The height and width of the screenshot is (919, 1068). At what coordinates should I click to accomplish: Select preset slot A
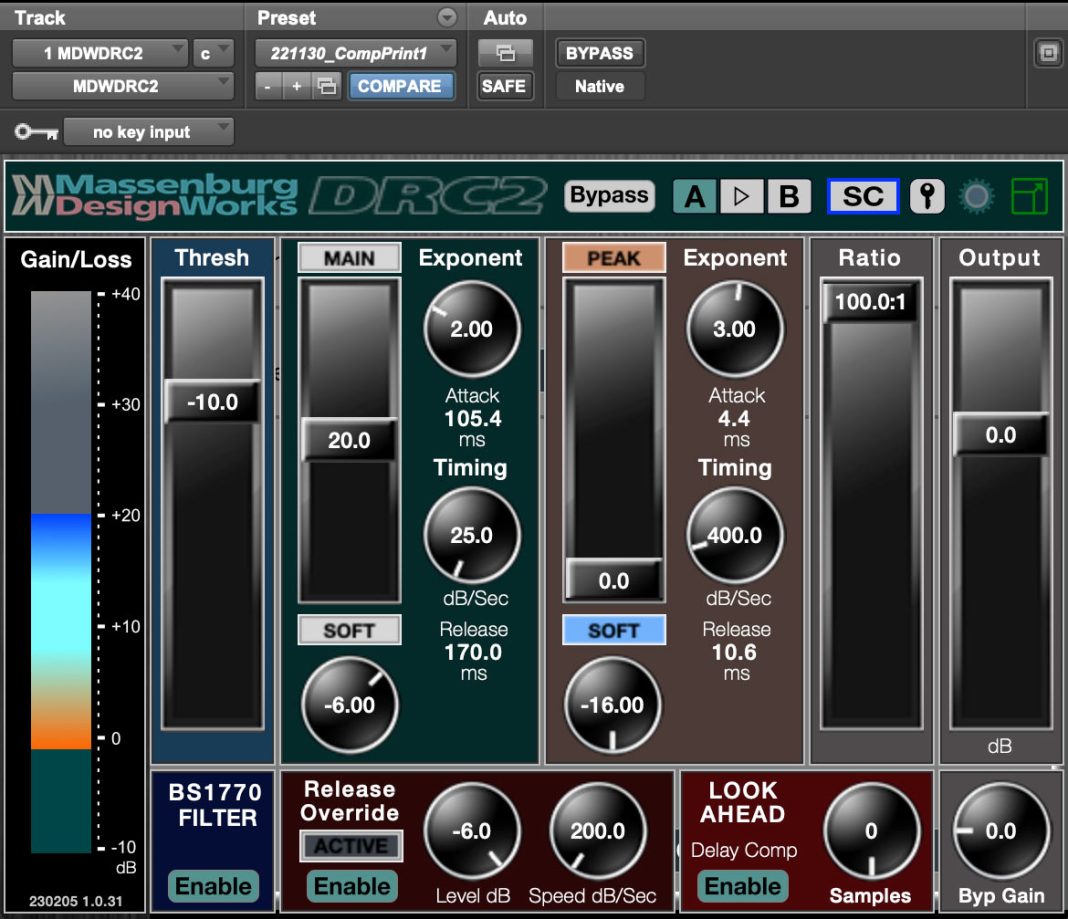pyautogui.click(x=695, y=197)
